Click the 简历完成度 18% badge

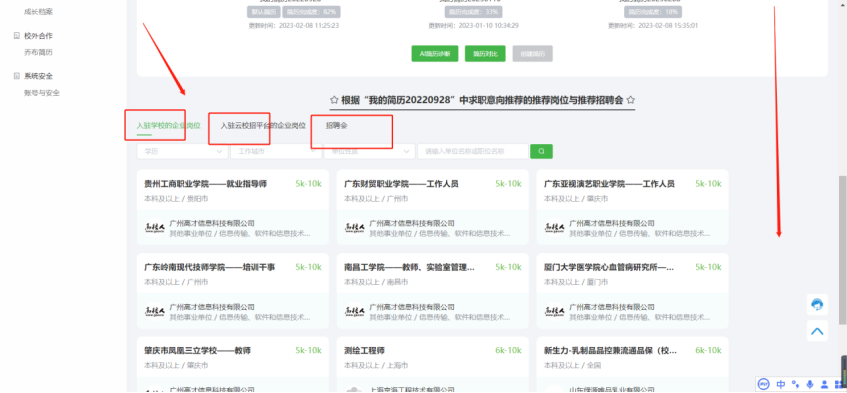pos(653,12)
